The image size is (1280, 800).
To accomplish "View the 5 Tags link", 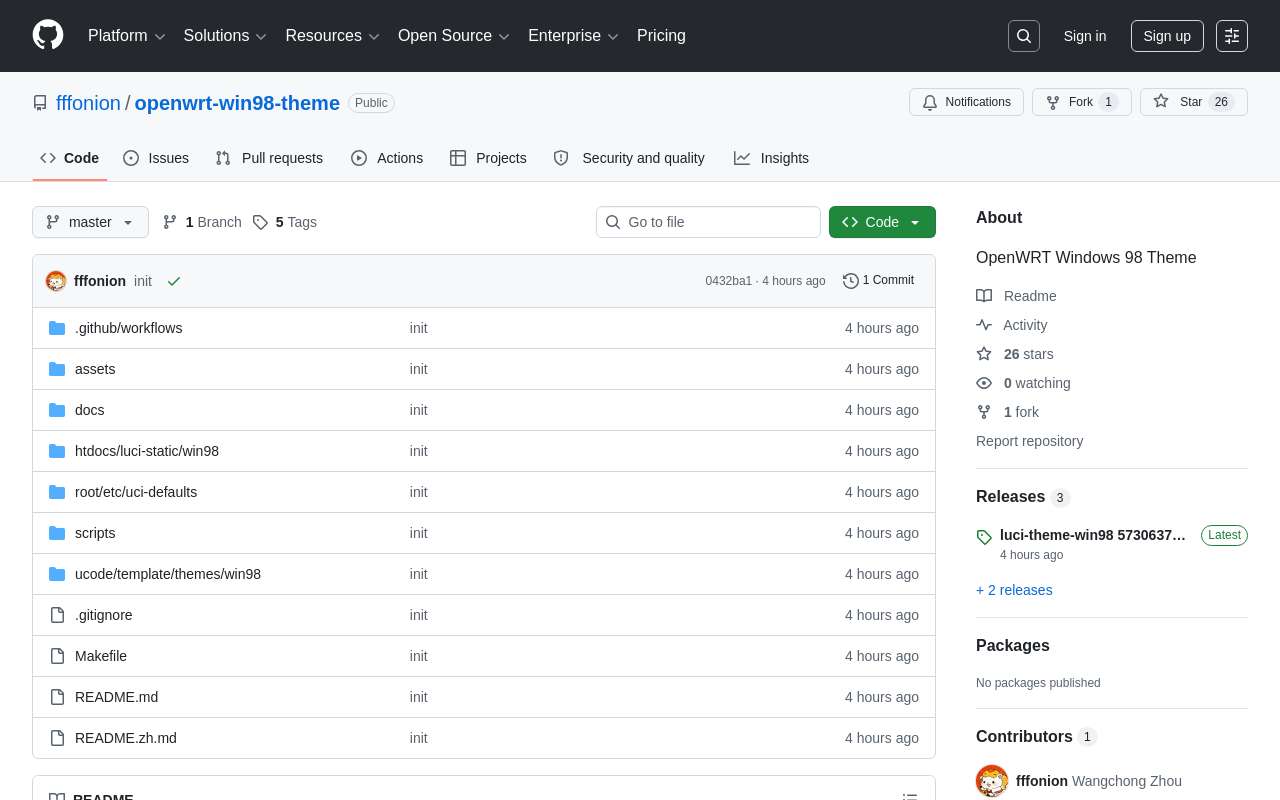I will click(285, 222).
